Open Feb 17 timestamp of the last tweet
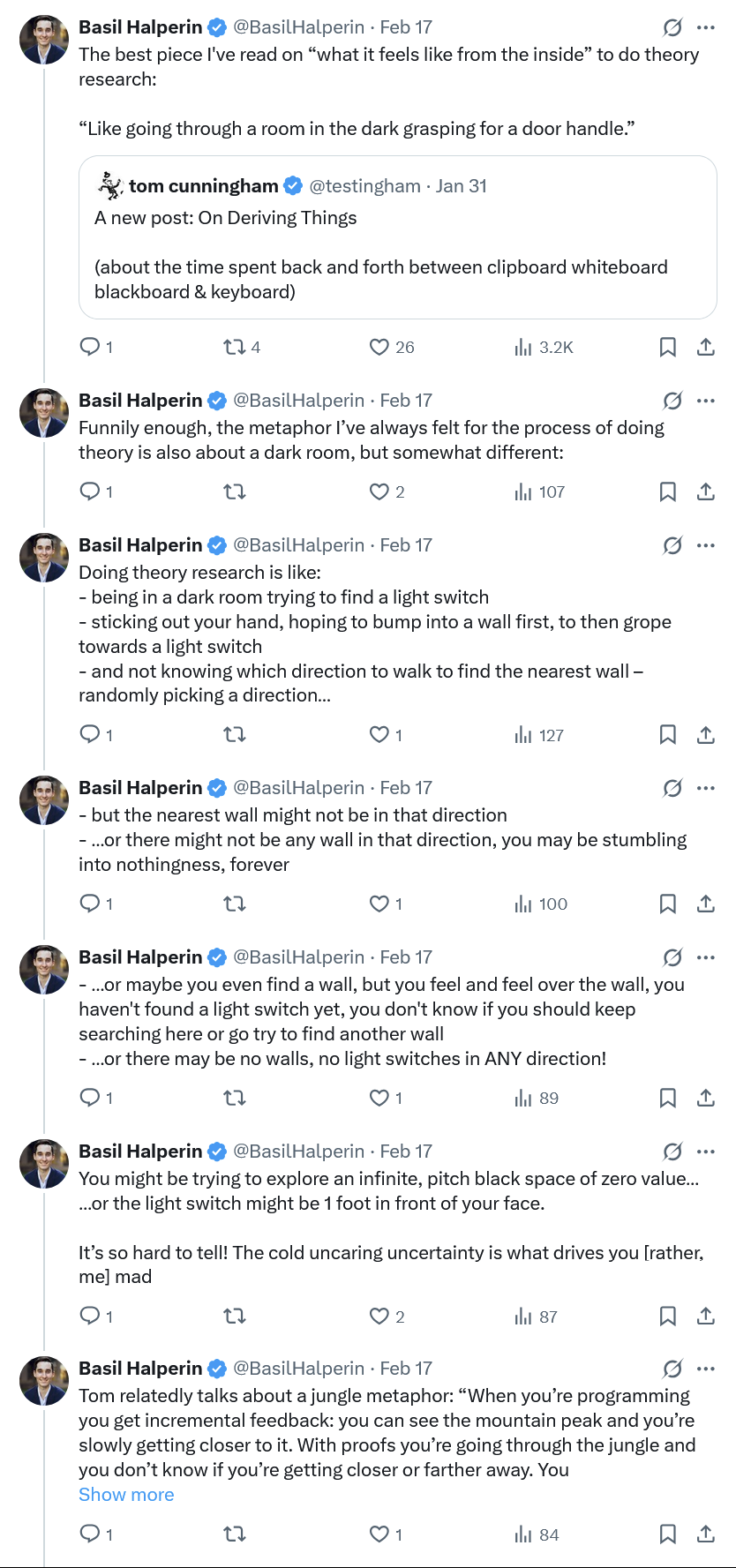Viewport: 736px width, 1568px height. (406, 1369)
